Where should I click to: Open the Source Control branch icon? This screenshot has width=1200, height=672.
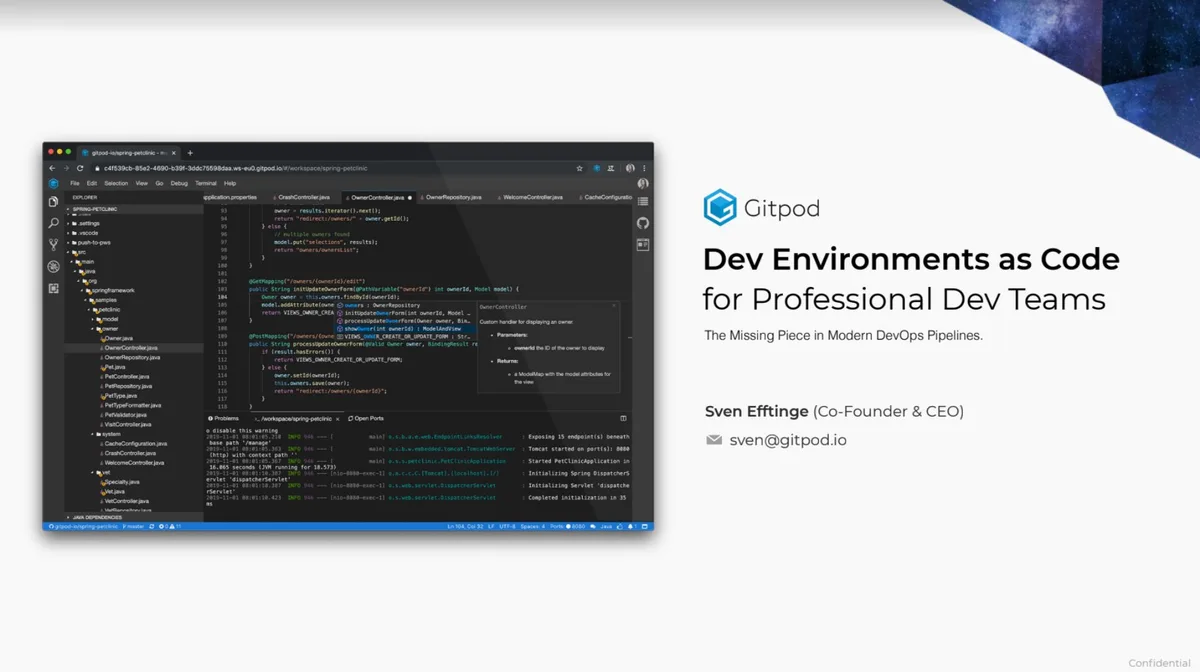(x=53, y=245)
